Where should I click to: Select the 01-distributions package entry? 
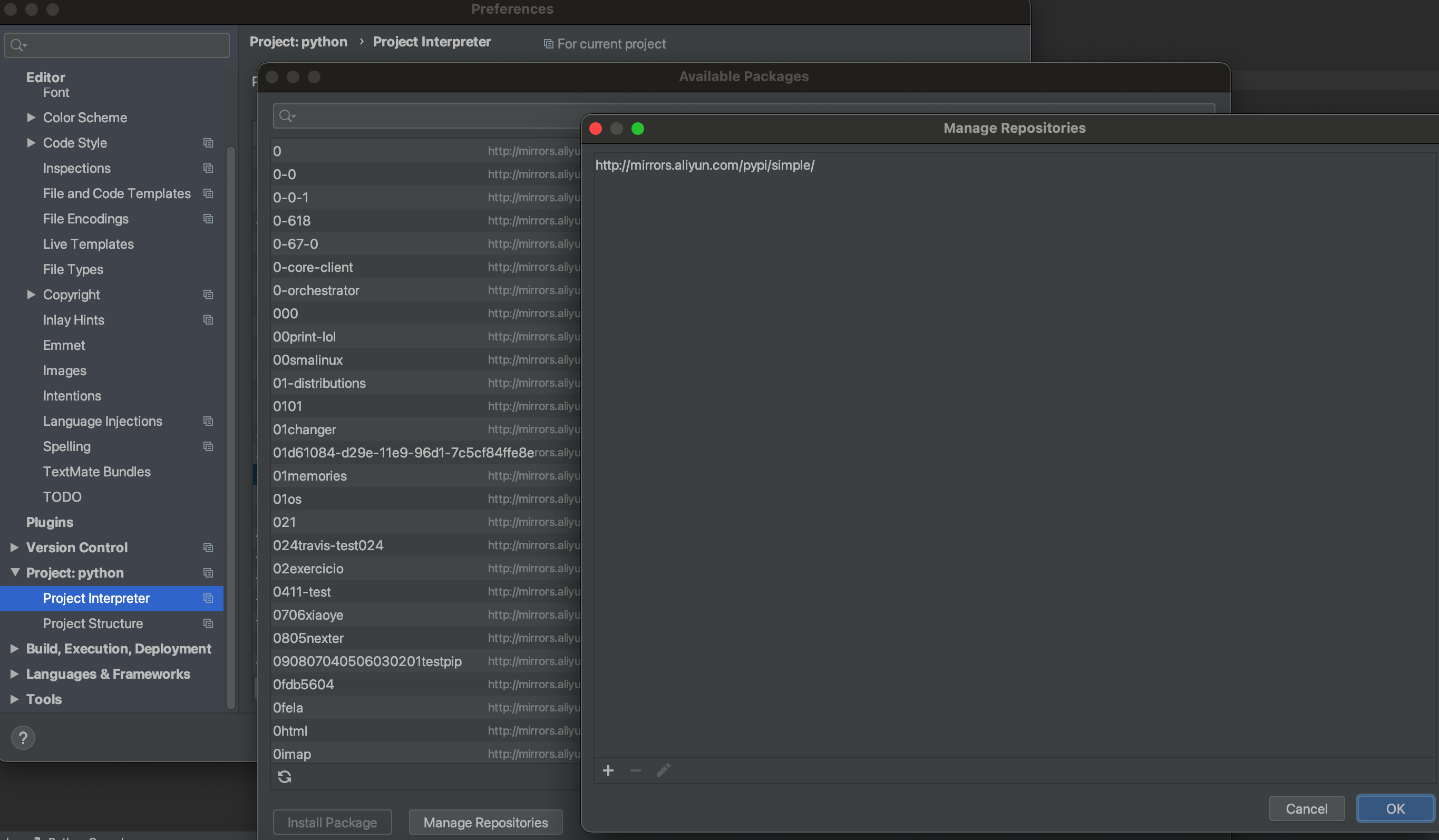coord(319,383)
